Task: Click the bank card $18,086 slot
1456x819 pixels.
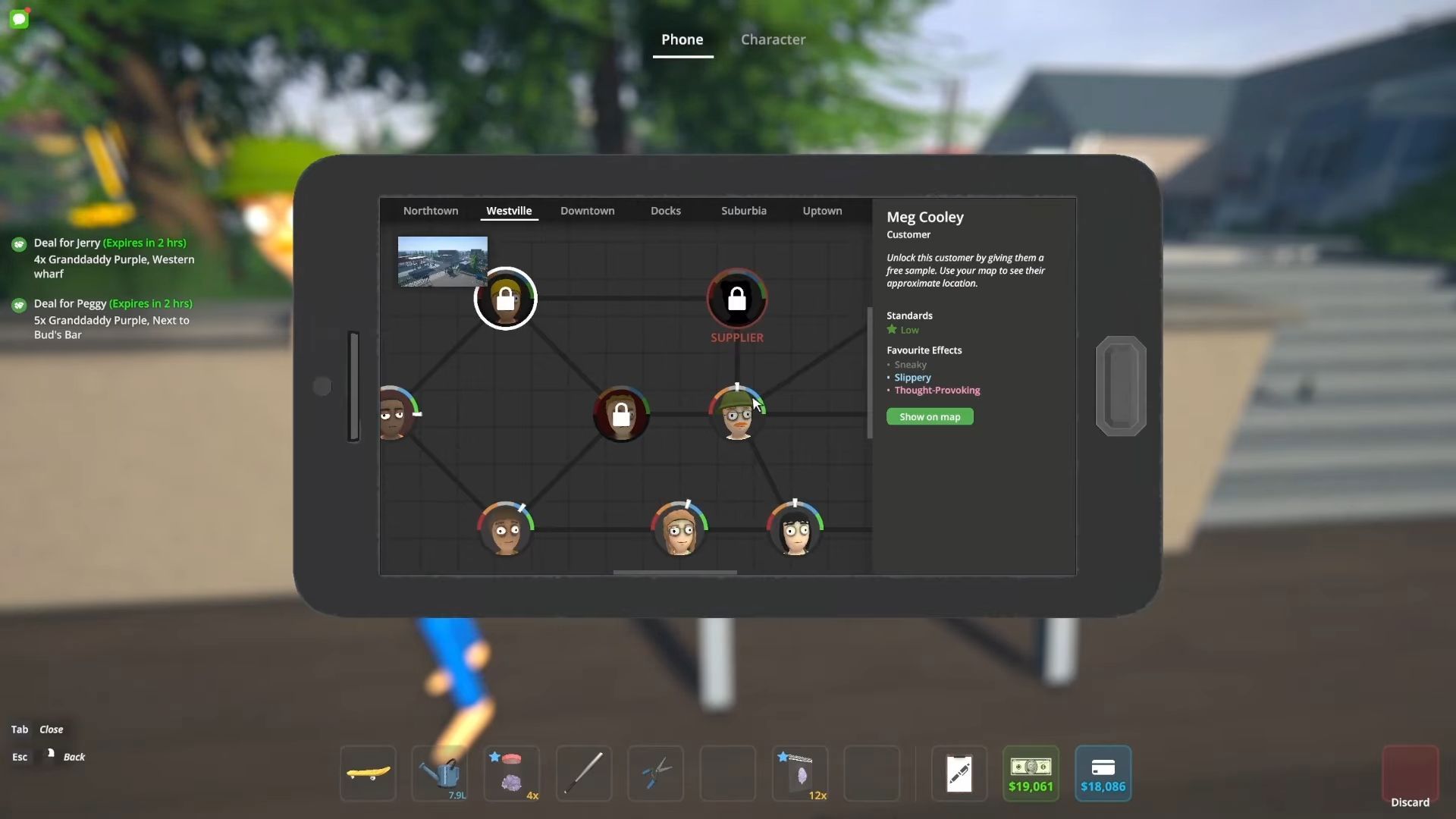Action: tap(1103, 773)
